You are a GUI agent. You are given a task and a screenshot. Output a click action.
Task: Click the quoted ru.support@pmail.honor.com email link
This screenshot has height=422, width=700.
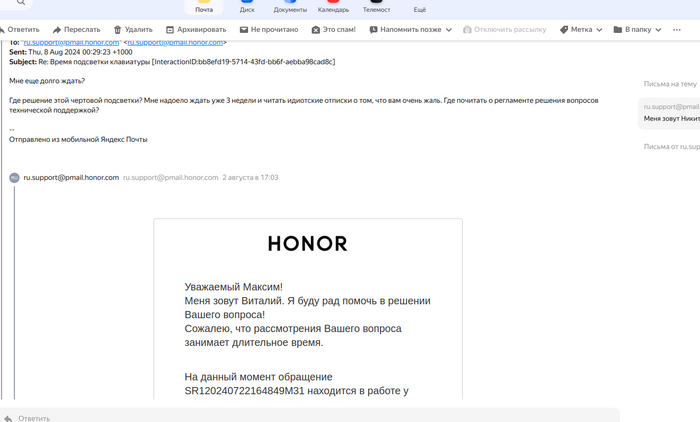71,43
